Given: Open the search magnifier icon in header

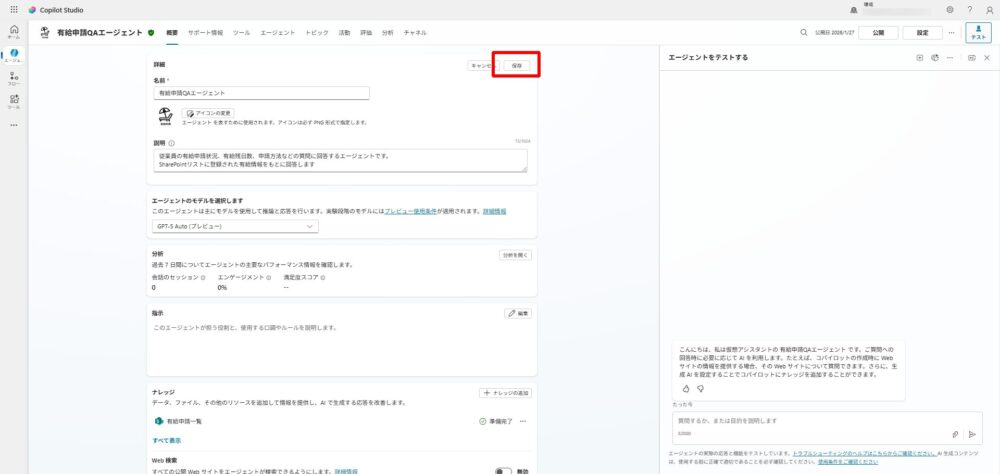Looking at the screenshot, I should point(803,32).
